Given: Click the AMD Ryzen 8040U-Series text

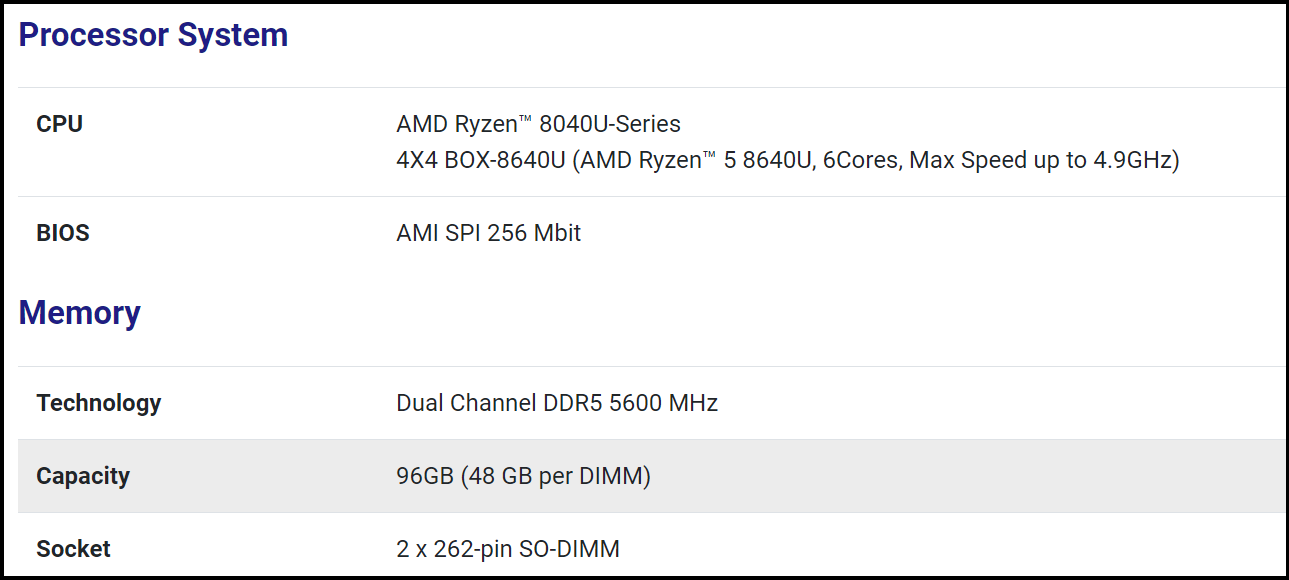Looking at the screenshot, I should pyautogui.click(x=538, y=124).
